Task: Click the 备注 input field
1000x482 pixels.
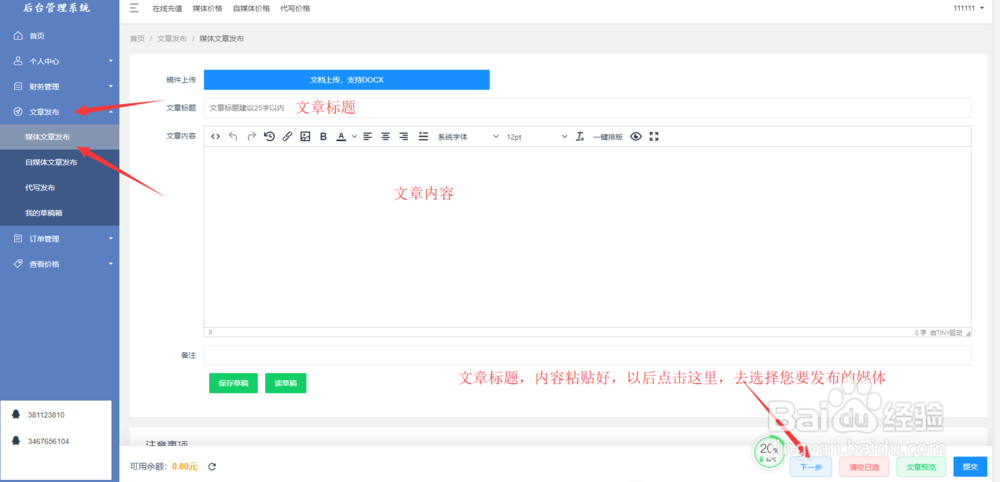Action: tap(587, 355)
